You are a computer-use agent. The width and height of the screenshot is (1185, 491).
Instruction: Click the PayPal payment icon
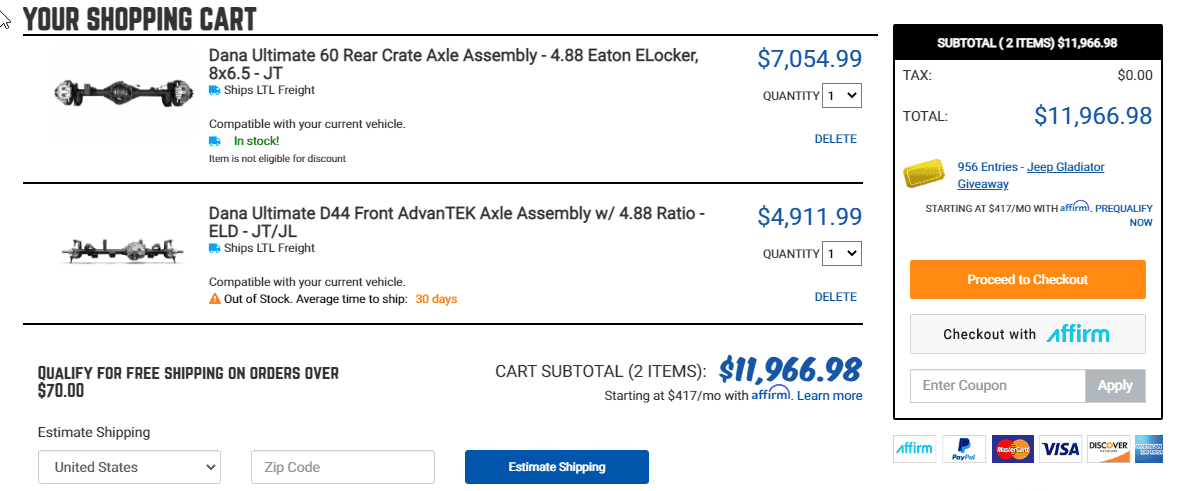pos(964,449)
